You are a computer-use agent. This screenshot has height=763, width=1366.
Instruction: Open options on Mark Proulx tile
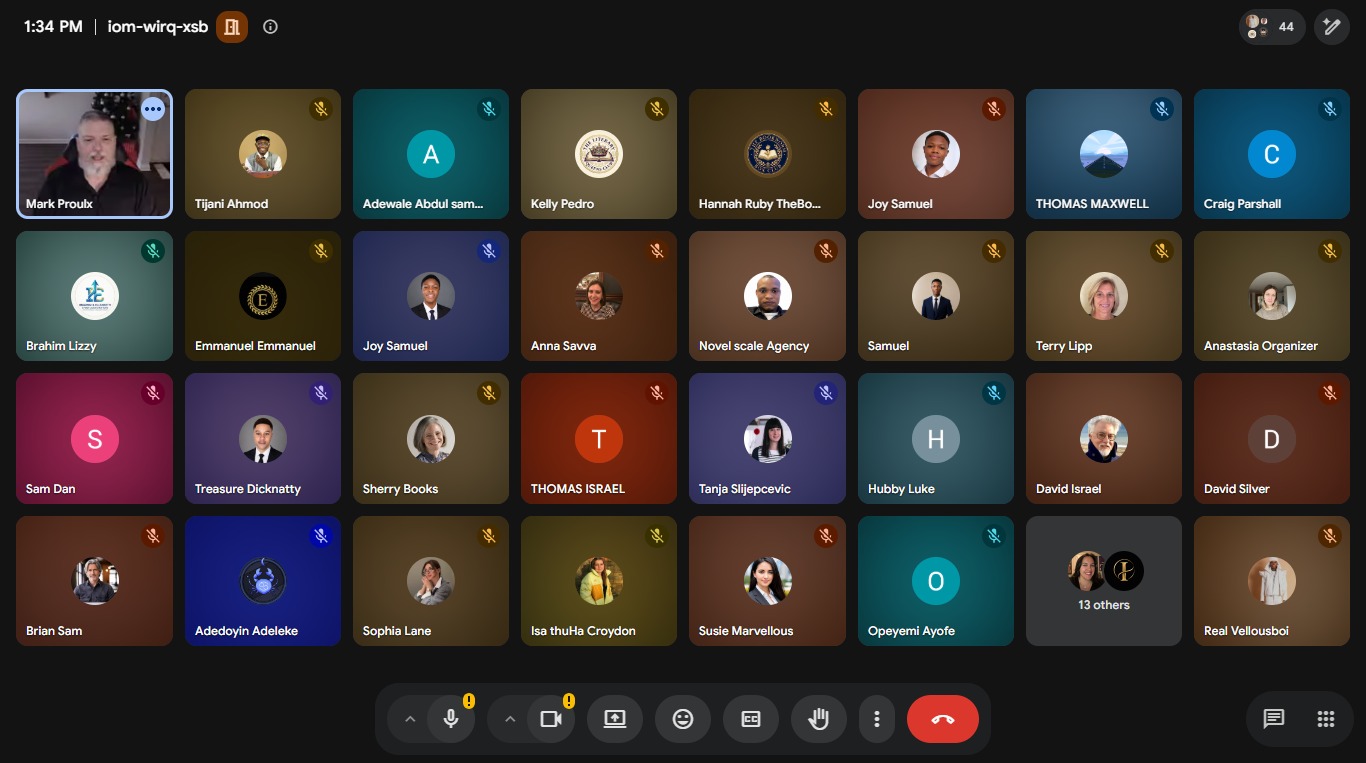[153, 109]
